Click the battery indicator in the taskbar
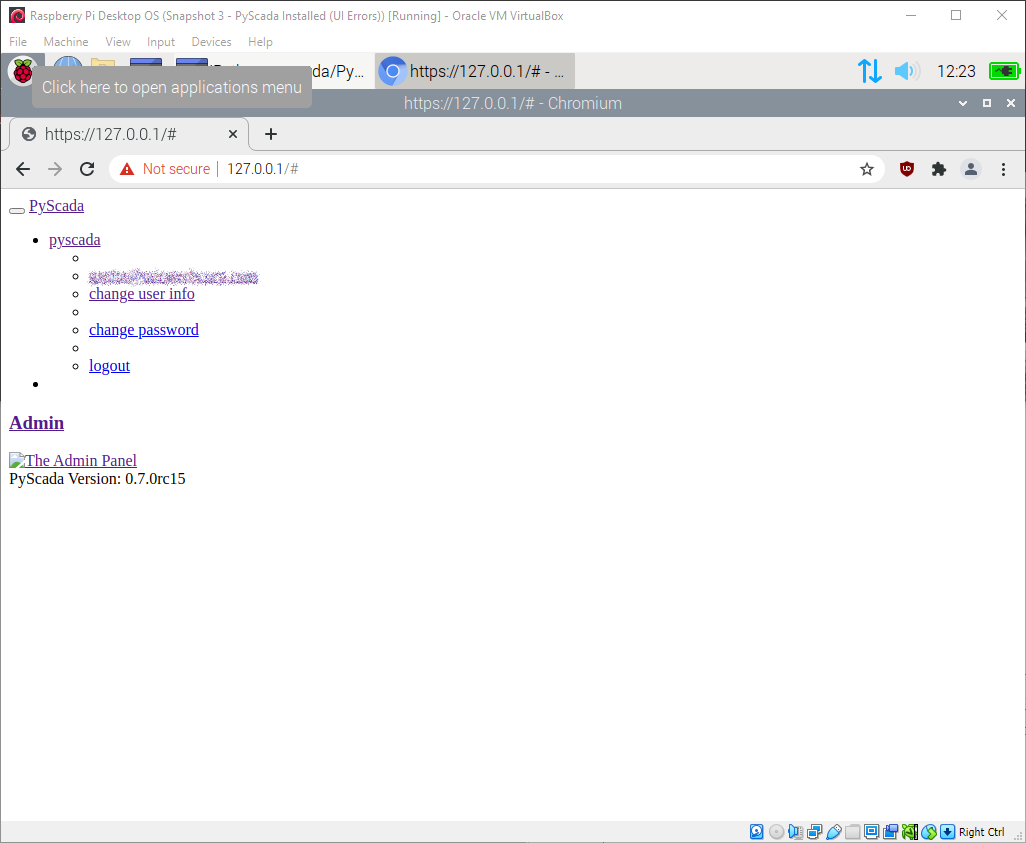Image resolution: width=1026 pixels, height=843 pixels. point(1003,71)
